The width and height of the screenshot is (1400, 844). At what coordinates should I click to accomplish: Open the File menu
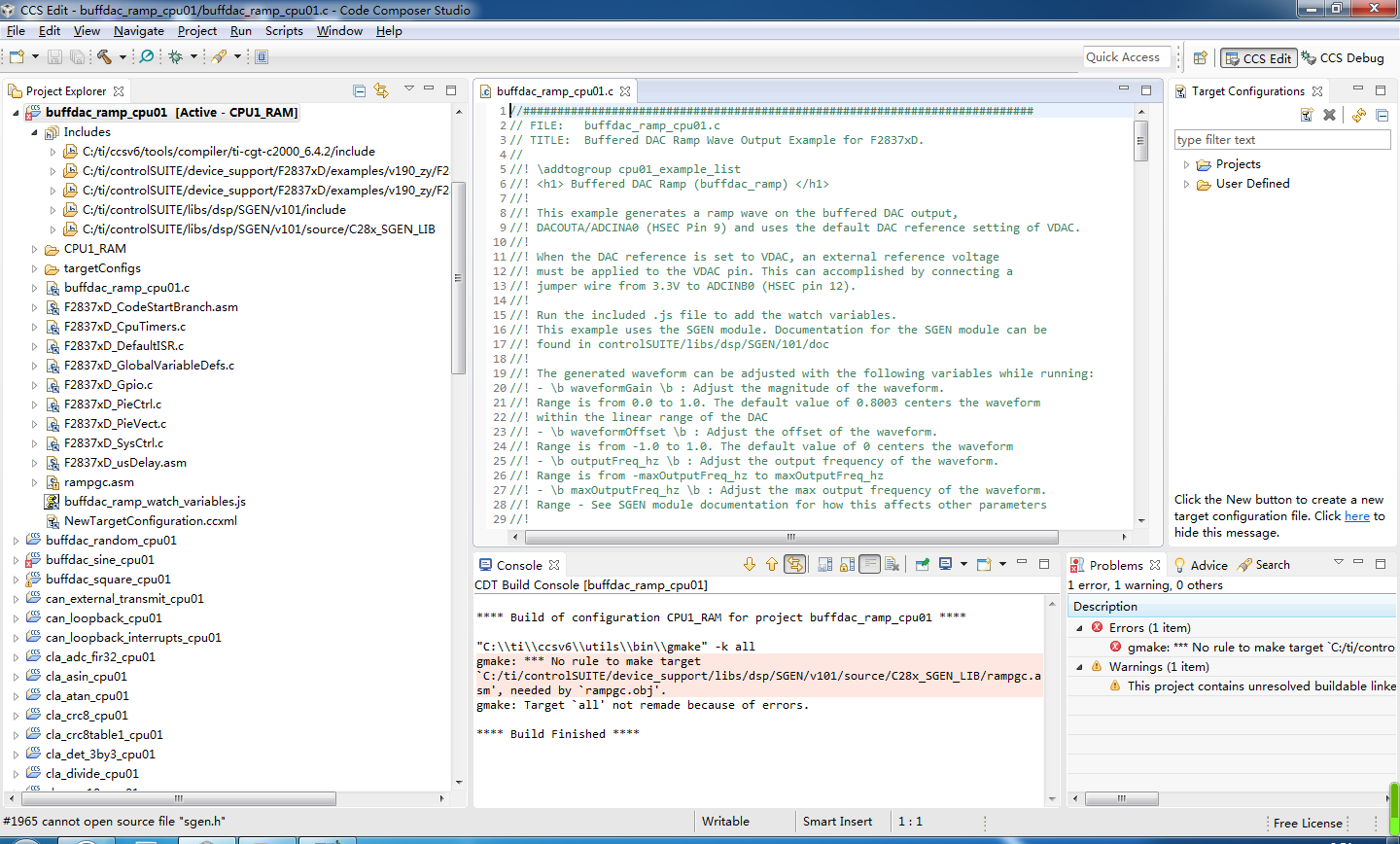(x=16, y=31)
